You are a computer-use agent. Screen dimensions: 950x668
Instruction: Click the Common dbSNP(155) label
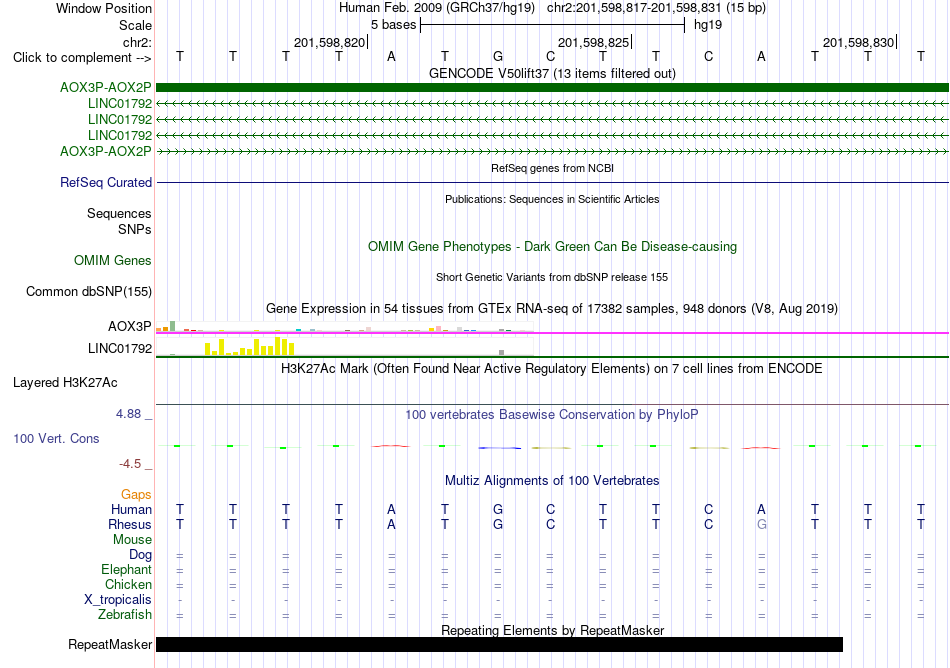click(x=88, y=291)
